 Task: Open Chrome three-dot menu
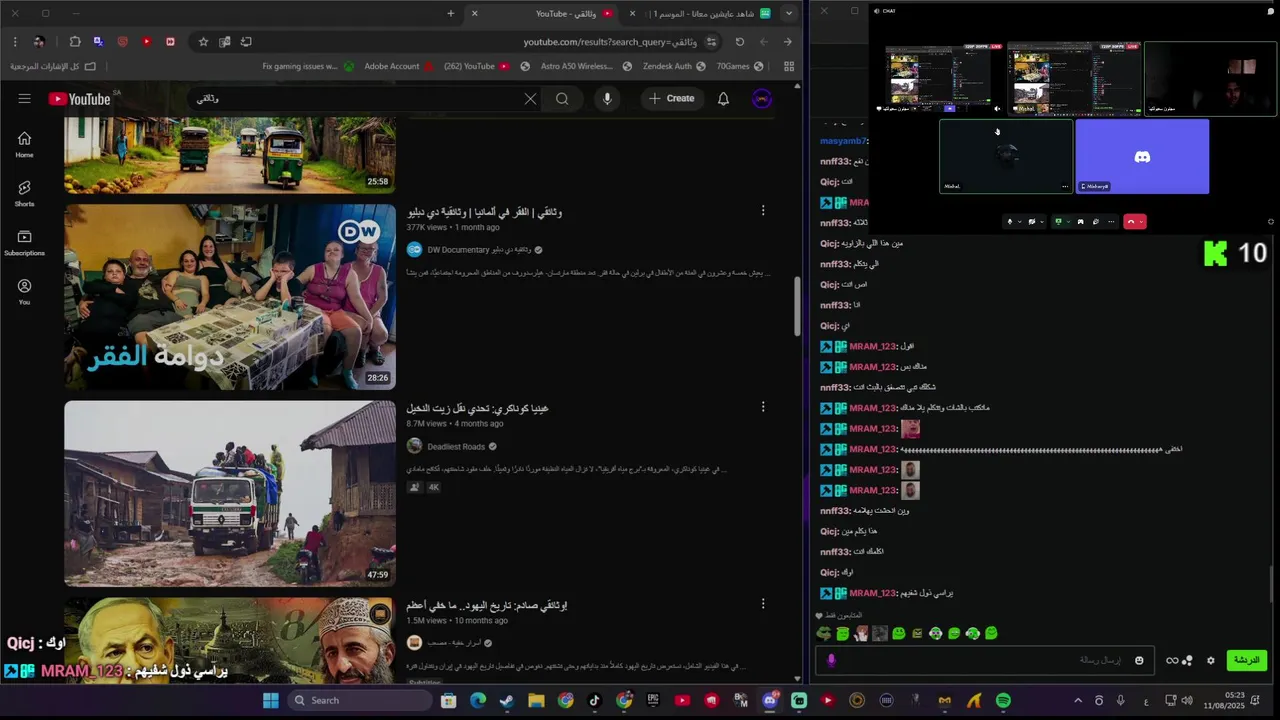click(15, 42)
